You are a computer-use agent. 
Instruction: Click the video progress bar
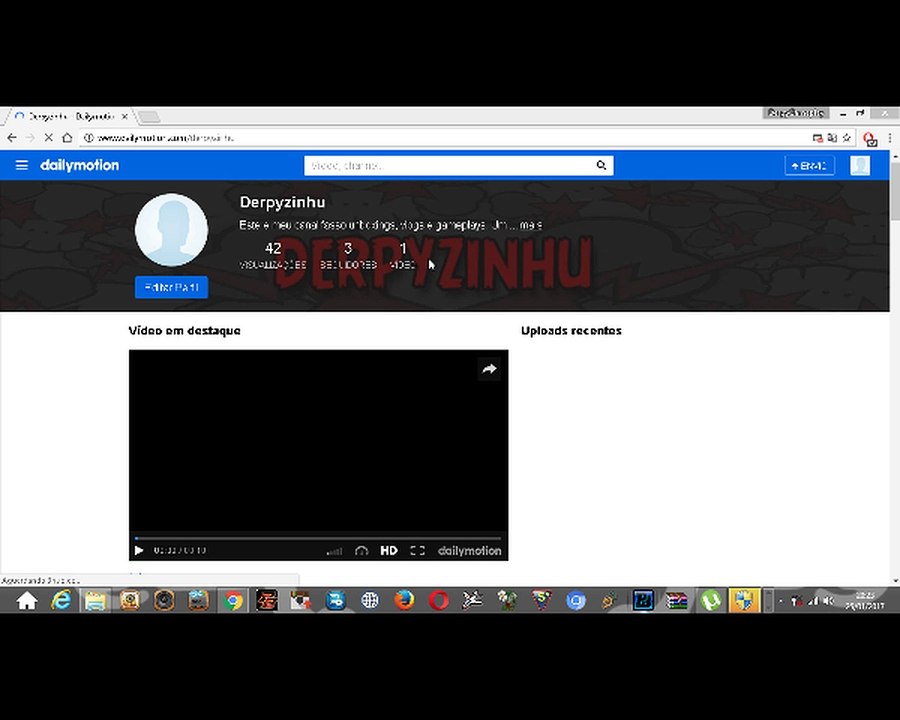click(318, 539)
